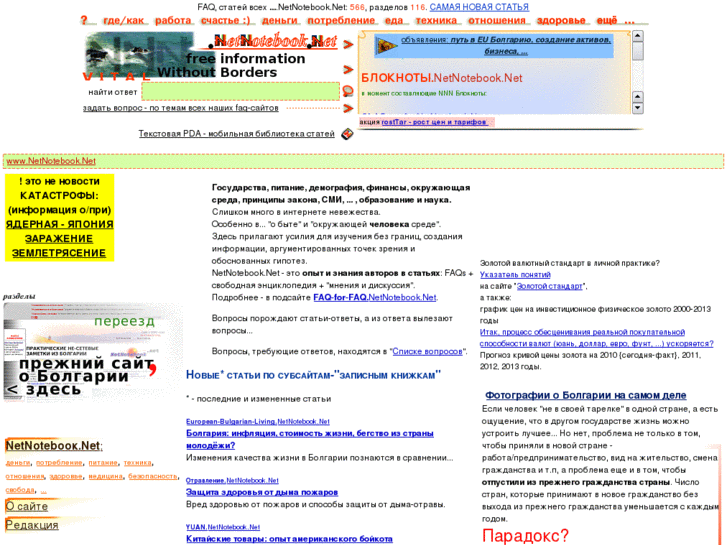Open the 'Редакция' link
This screenshot has height=545, width=727.
coord(32,525)
